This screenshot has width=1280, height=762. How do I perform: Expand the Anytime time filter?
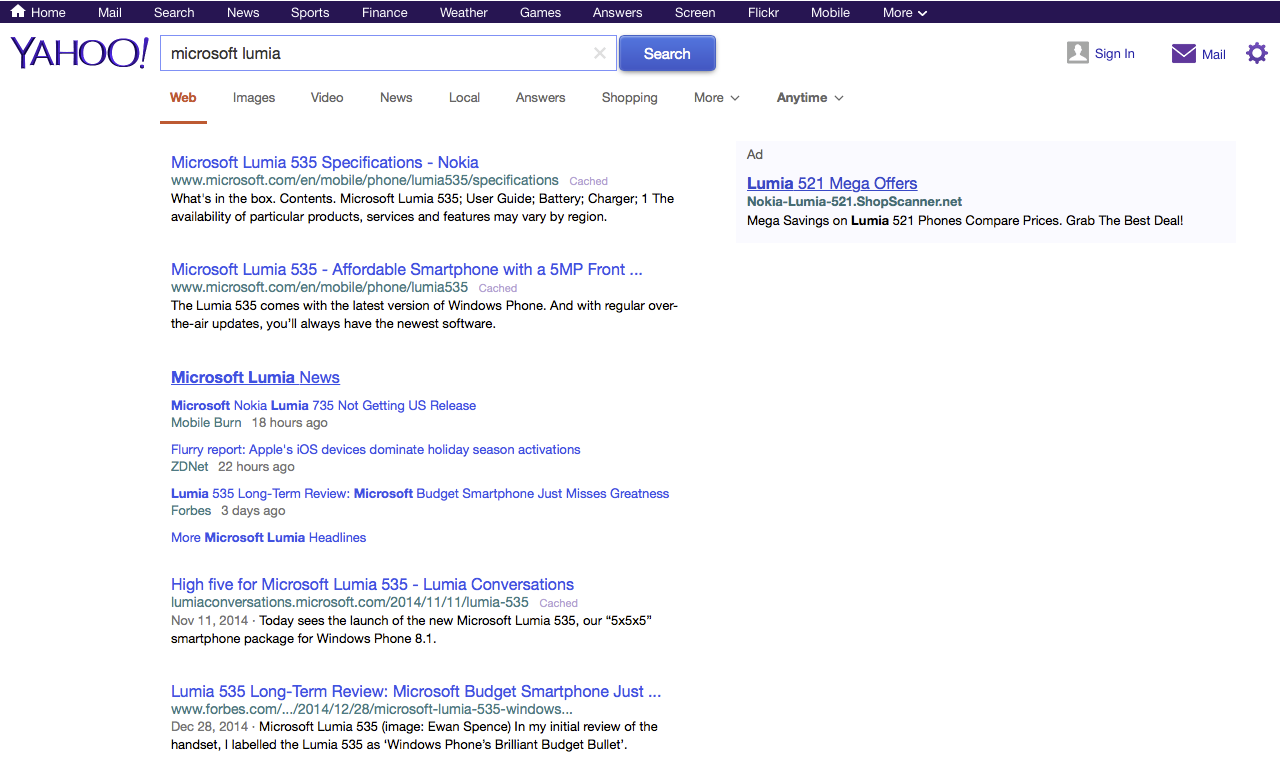(x=809, y=98)
